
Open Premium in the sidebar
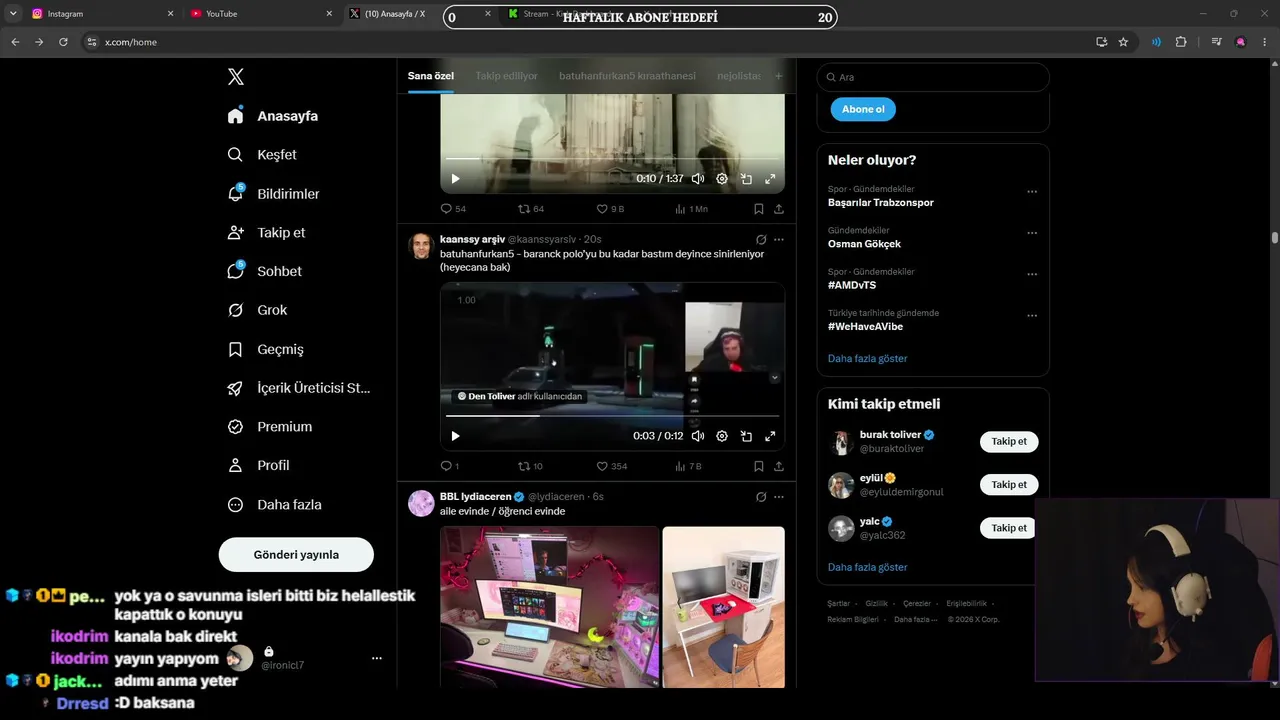pos(270,427)
